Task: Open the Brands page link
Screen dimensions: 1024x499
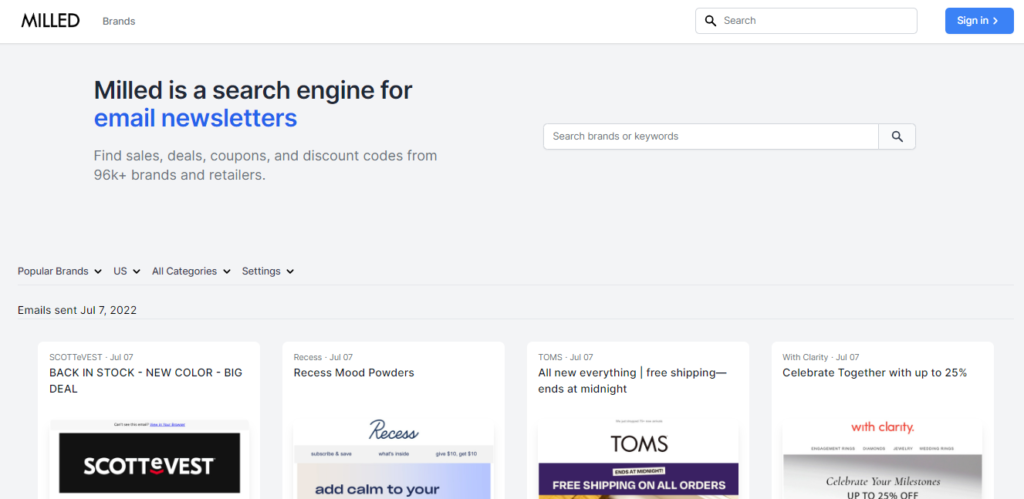Action: 119,21
